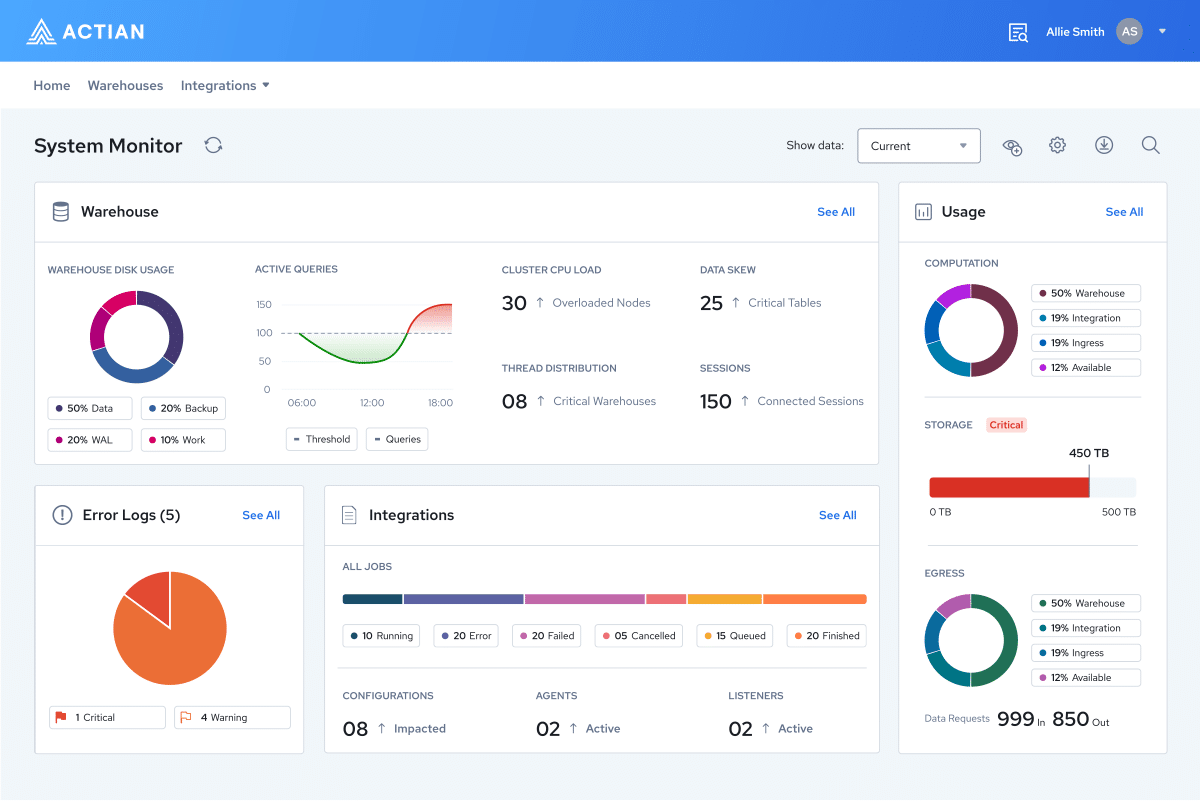Go to Home in the navigation bar
This screenshot has height=801, width=1200.
coord(51,85)
